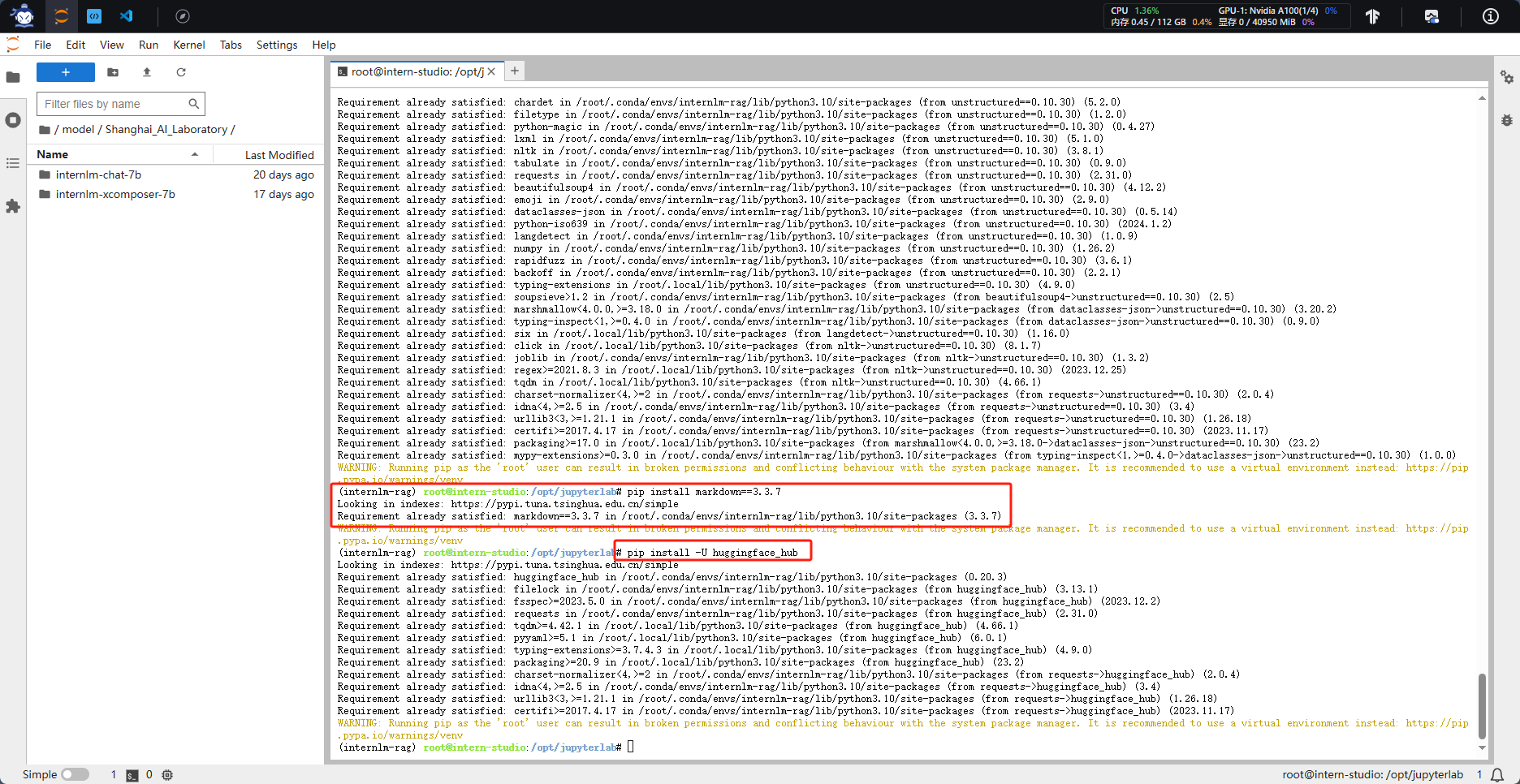Sort files by Name column header
This screenshot has height=784, width=1520.
coord(120,154)
